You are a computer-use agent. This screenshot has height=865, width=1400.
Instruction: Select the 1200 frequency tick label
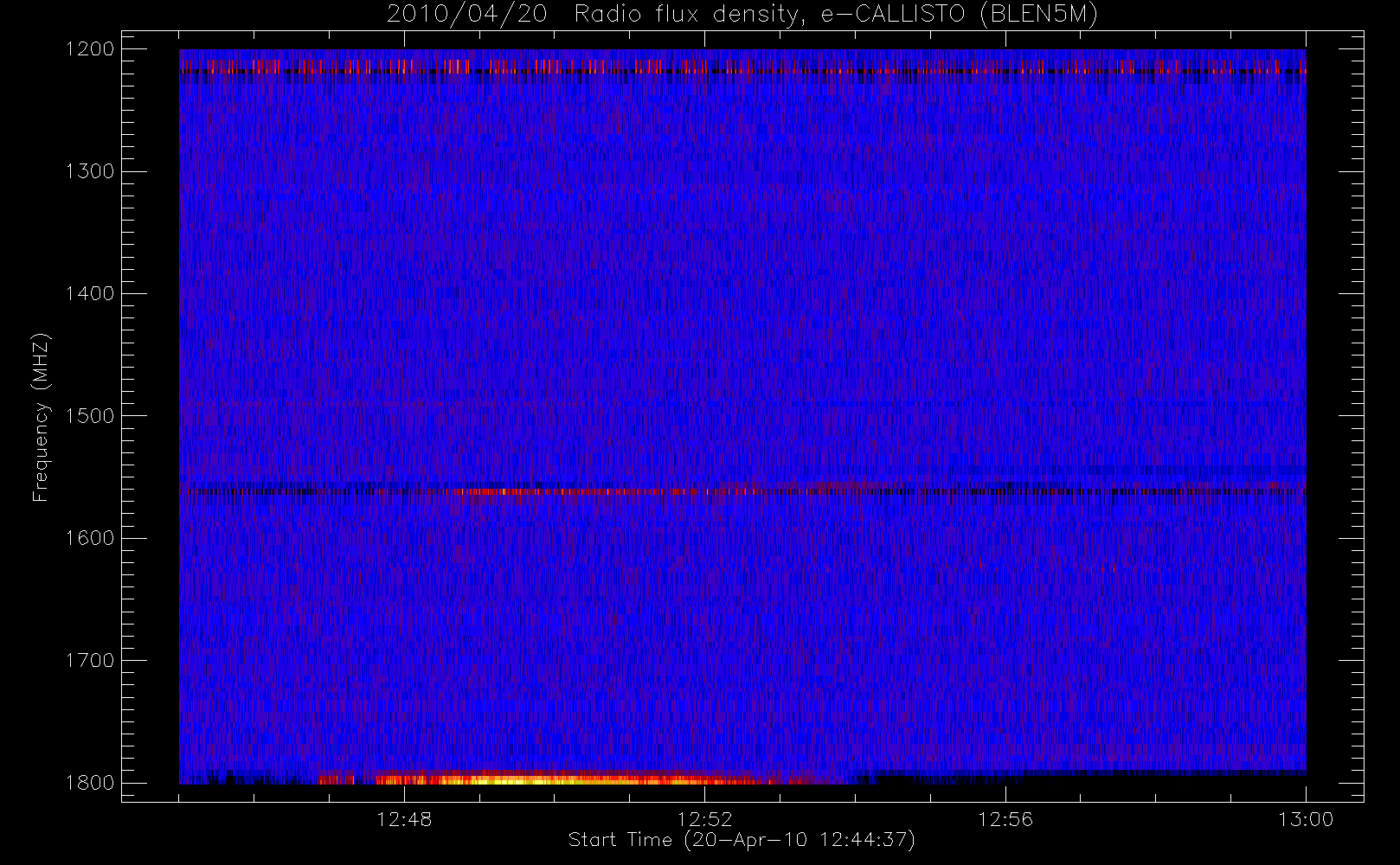point(90,49)
